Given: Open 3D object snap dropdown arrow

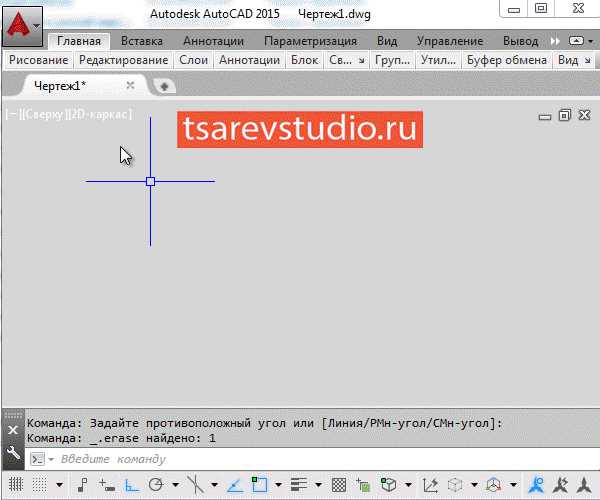Looking at the screenshot, I should click(x=408, y=485).
